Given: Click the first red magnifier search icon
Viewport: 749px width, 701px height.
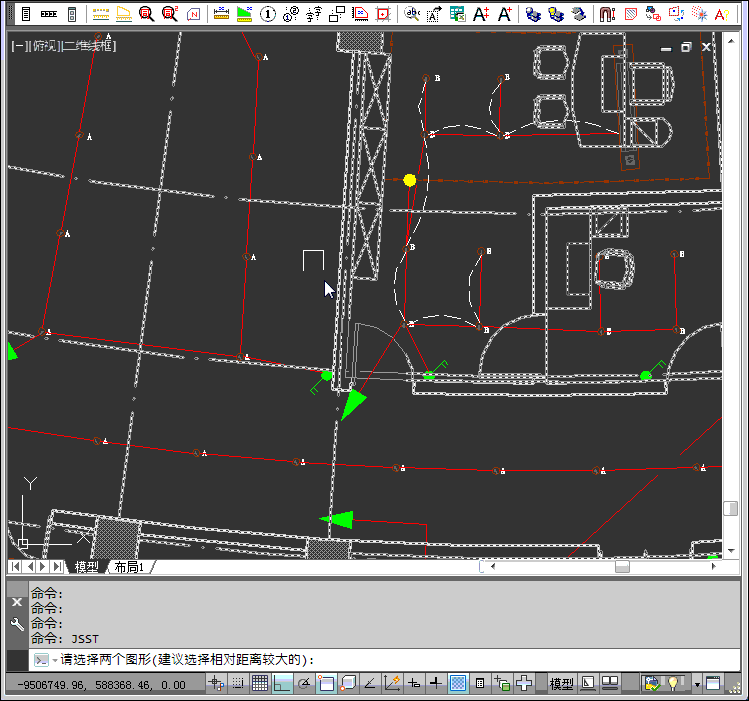Looking at the screenshot, I should [147, 14].
